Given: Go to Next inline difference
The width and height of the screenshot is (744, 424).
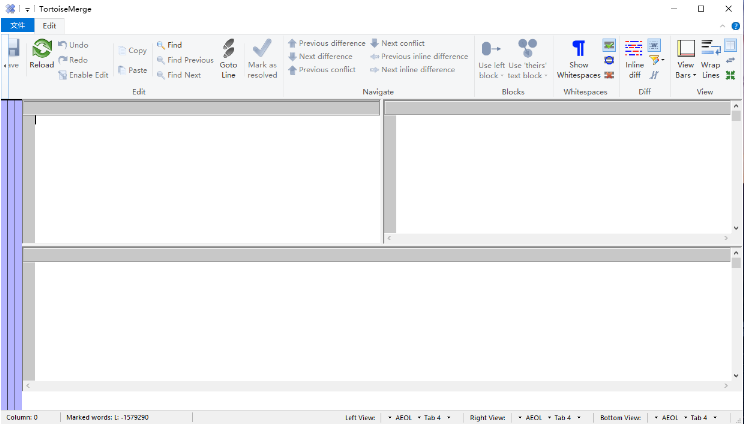Looking at the screenshot, I should coord(412,70).
